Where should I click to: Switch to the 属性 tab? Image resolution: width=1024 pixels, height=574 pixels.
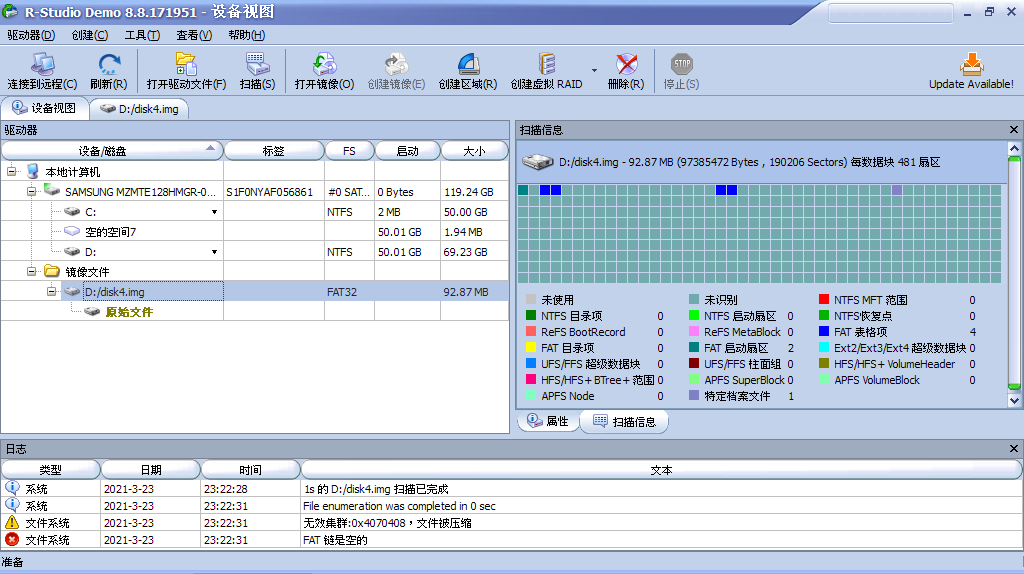(548, 421)
